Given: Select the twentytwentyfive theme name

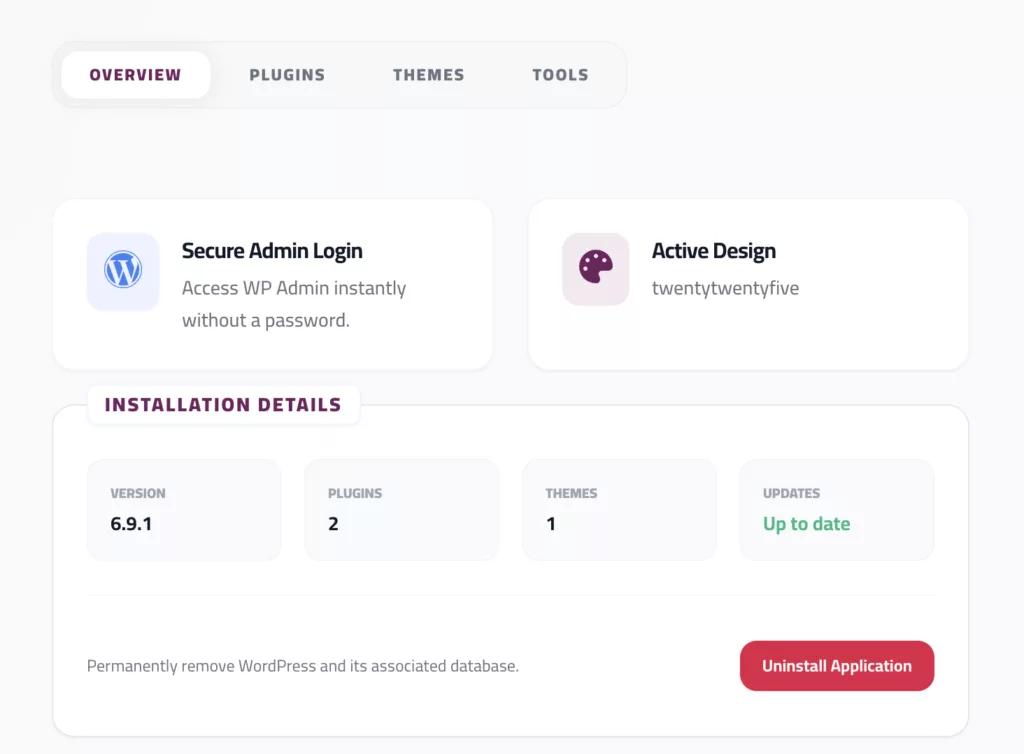Looking at the screenshot, I should pos(724,287).
